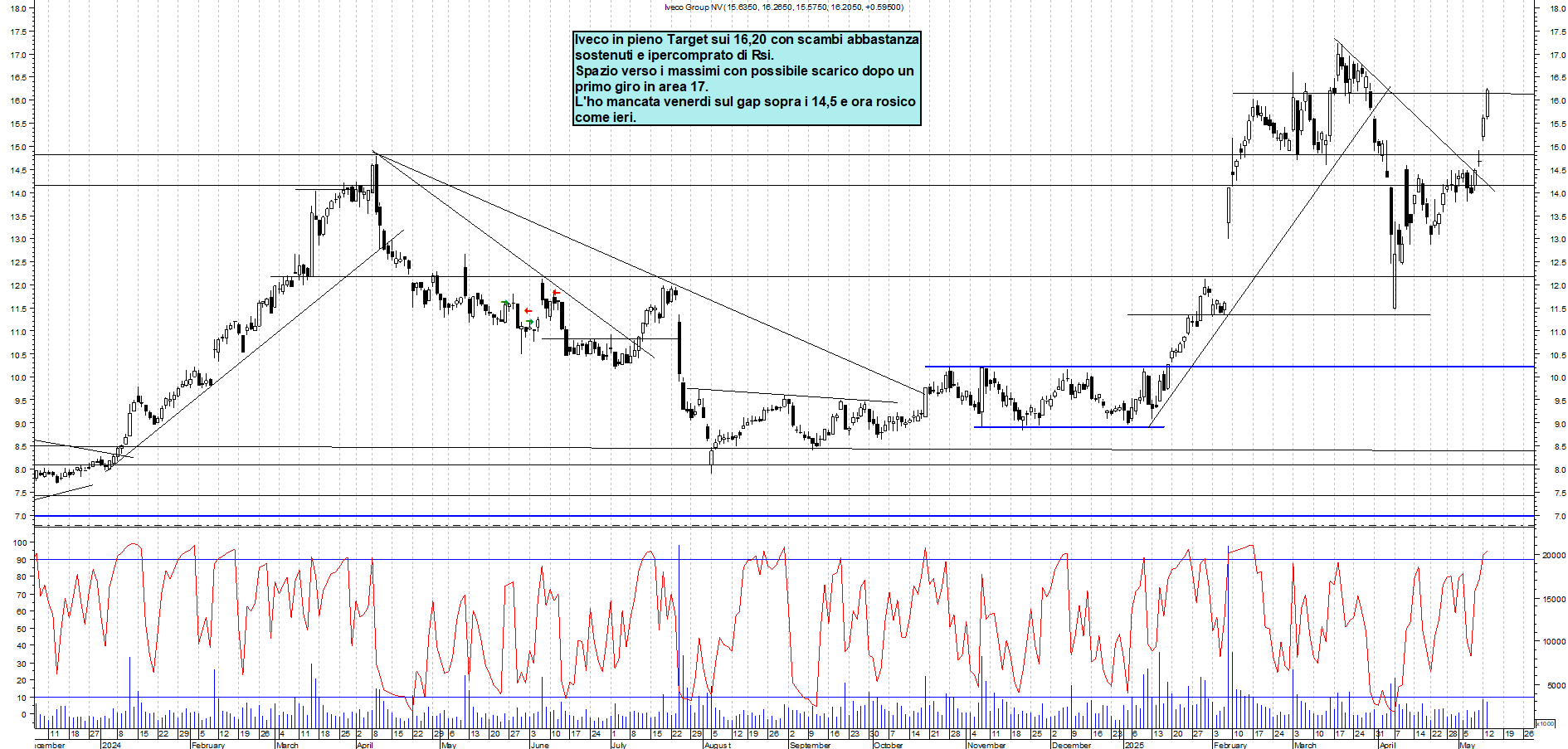Click the 20000 label on the volume axis

click(1554, 556)
